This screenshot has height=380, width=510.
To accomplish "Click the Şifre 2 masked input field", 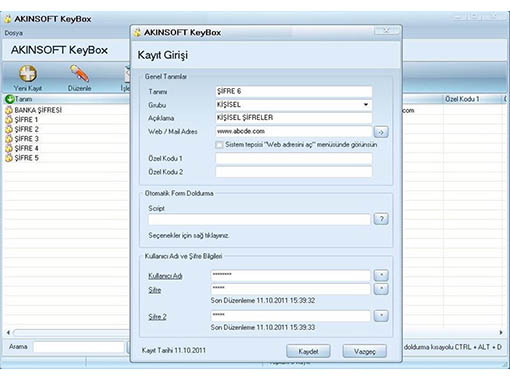I will (x=290, y=316).
